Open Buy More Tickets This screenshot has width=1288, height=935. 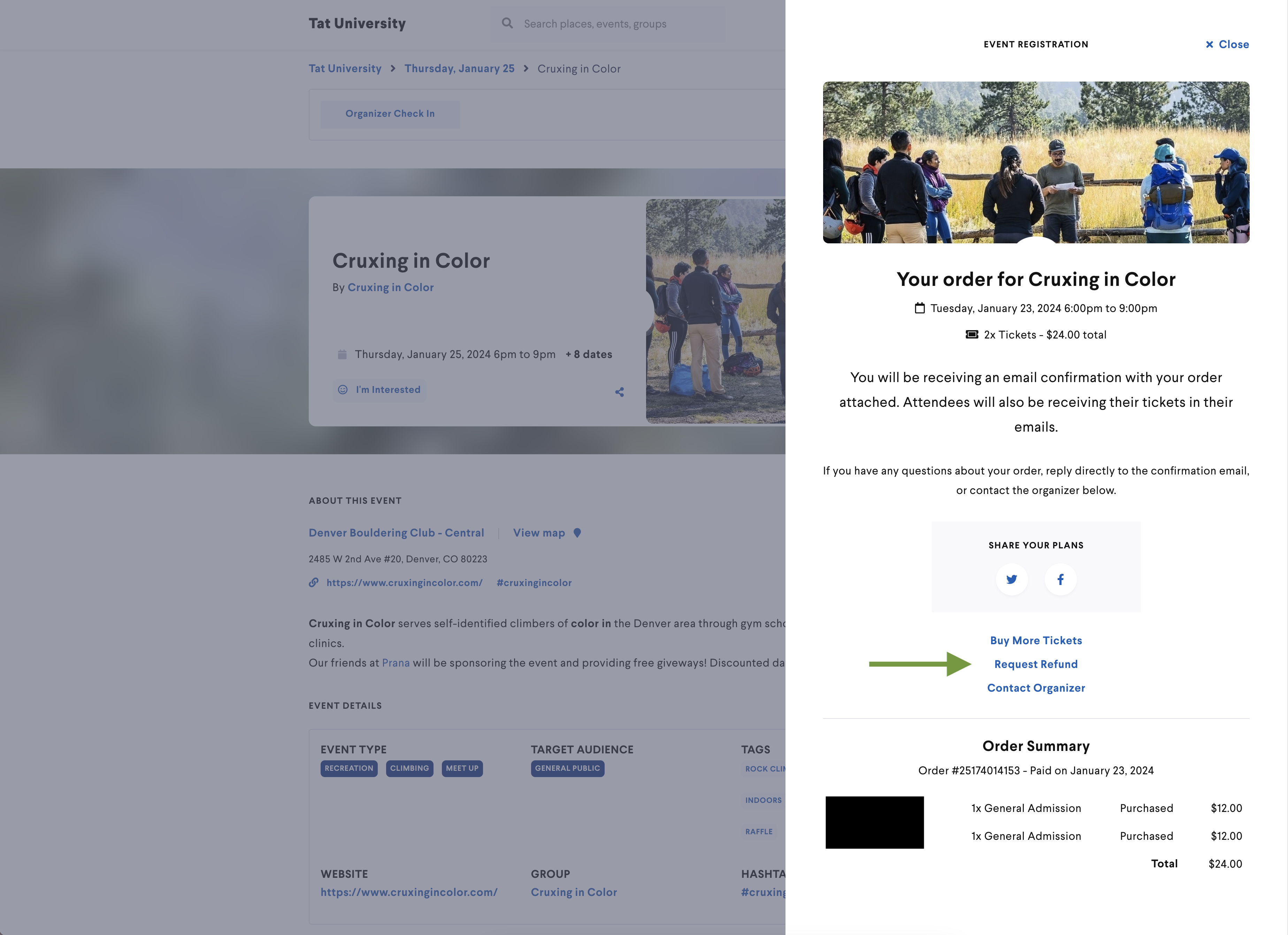[1035, 640]
